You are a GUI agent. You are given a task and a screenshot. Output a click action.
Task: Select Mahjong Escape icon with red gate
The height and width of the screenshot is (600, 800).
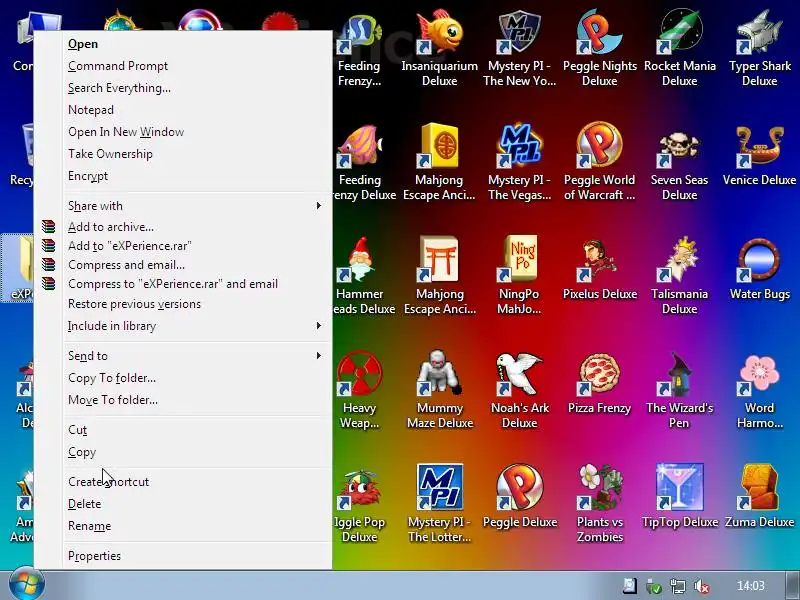point(439,260)
